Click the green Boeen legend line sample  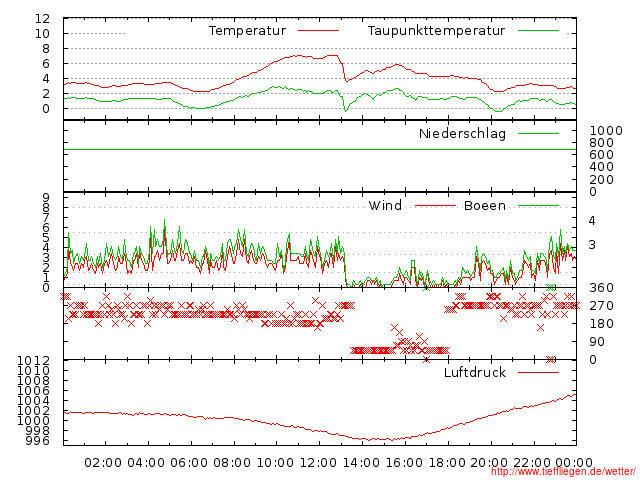pyautogui.click(x=538, y=206)
